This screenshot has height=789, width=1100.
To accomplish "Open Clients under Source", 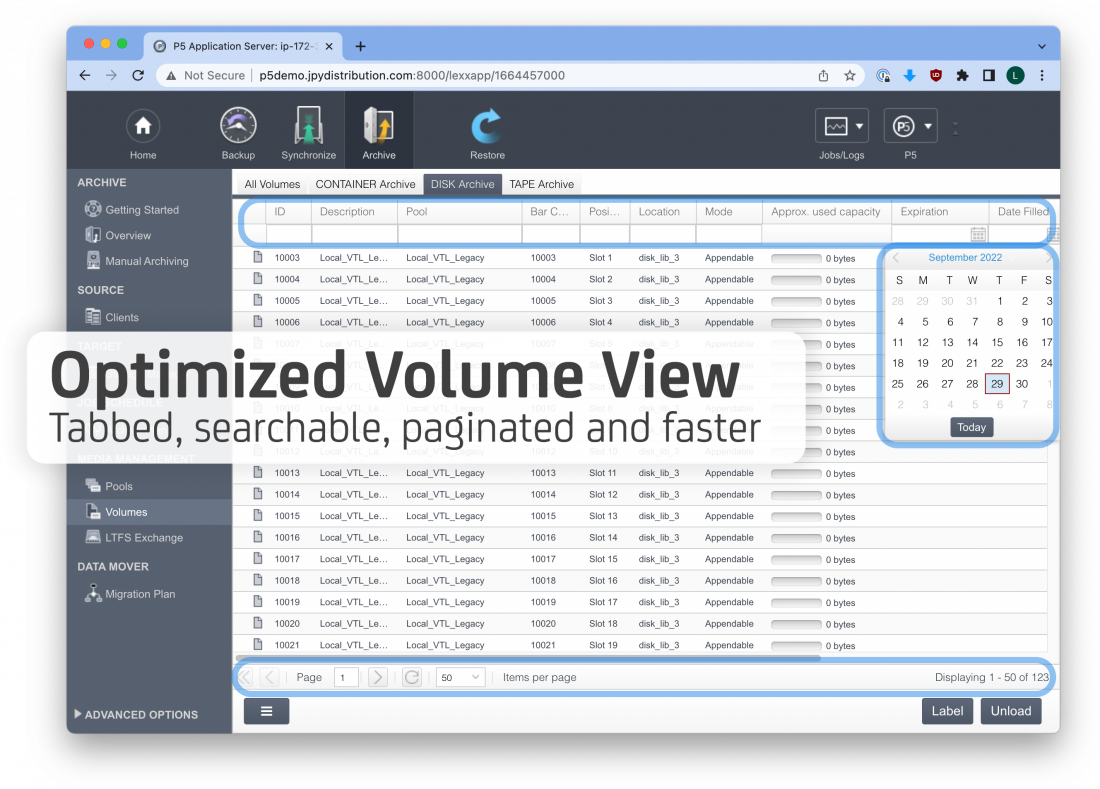I will (112, 317).
